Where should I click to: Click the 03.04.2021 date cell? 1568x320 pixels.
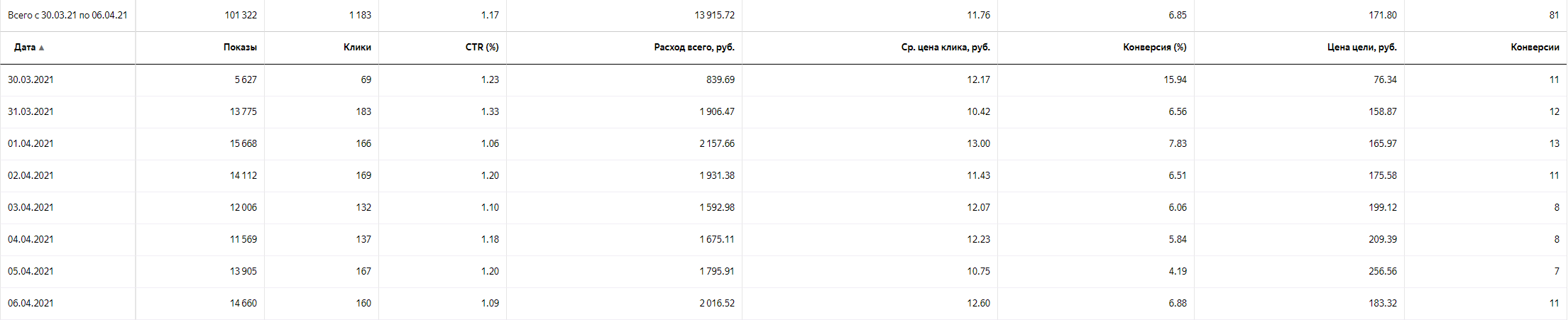click(x=31, y=207)
